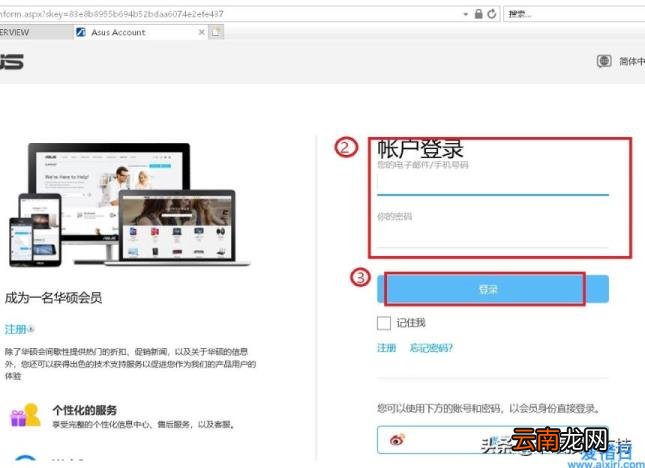Open the 简体中文 language selector
The image size is (645, 468).
pos(632,61)
